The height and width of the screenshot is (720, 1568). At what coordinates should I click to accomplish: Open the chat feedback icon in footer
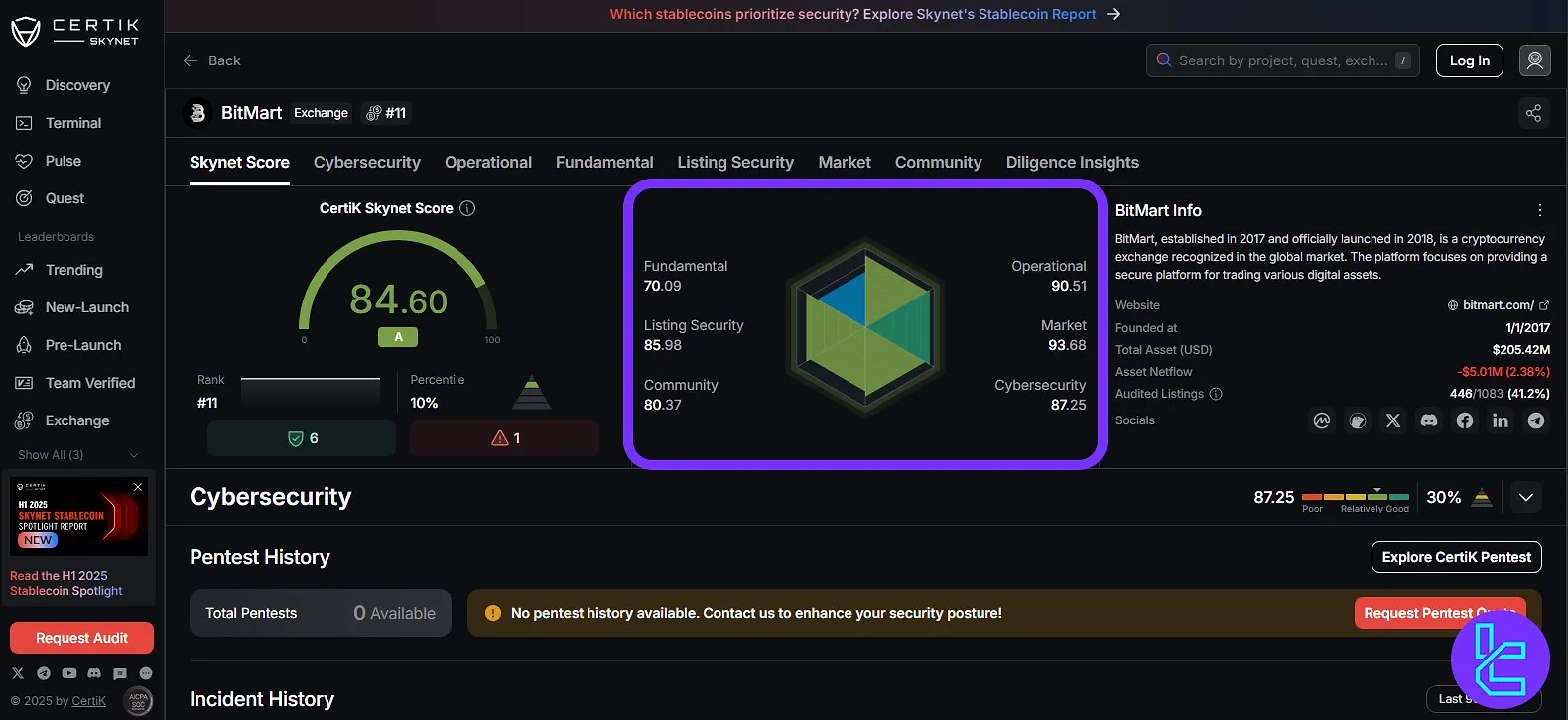point(120,673)
